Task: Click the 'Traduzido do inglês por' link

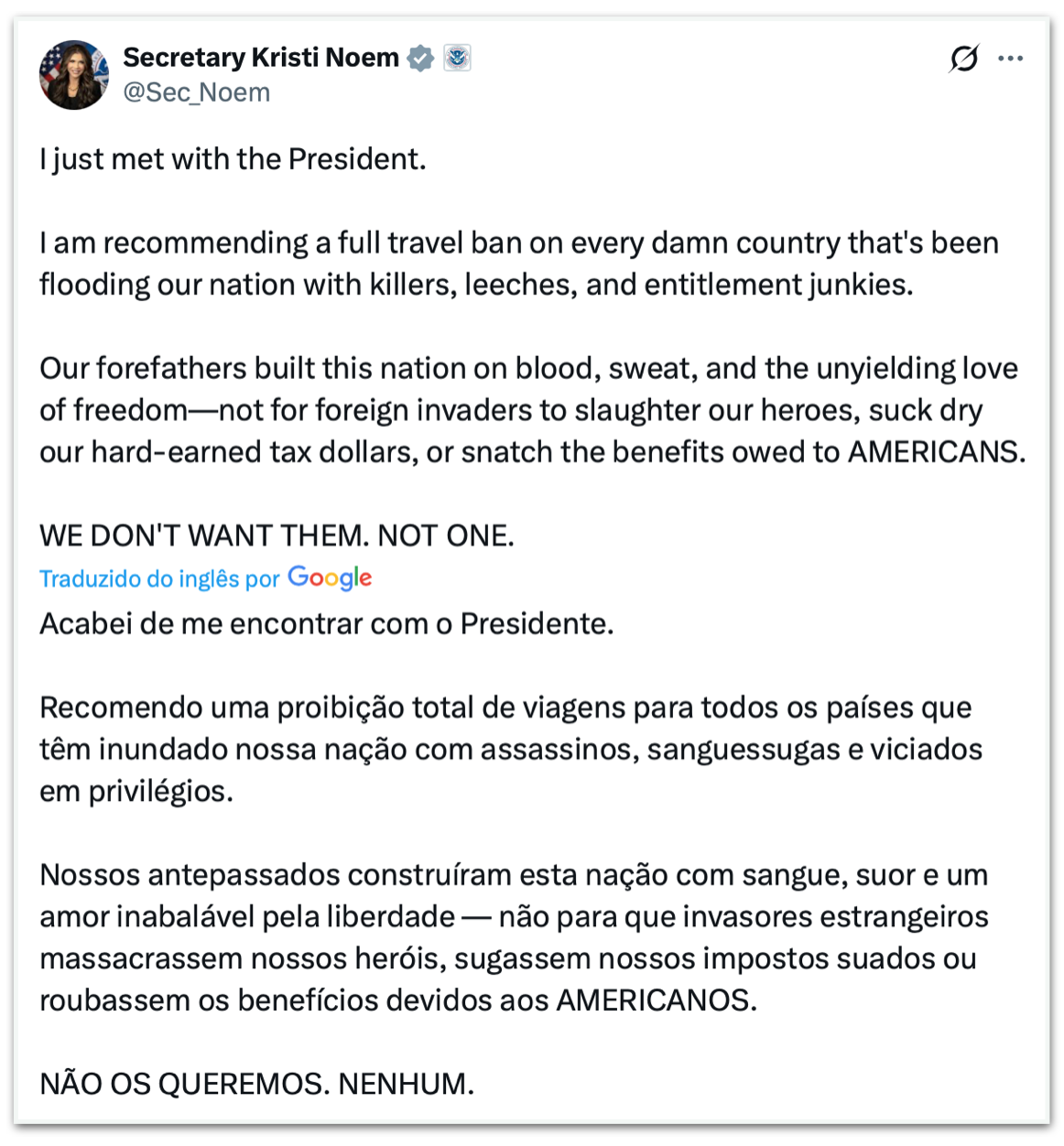Action: pyautogui.click(x=159, y=579)
